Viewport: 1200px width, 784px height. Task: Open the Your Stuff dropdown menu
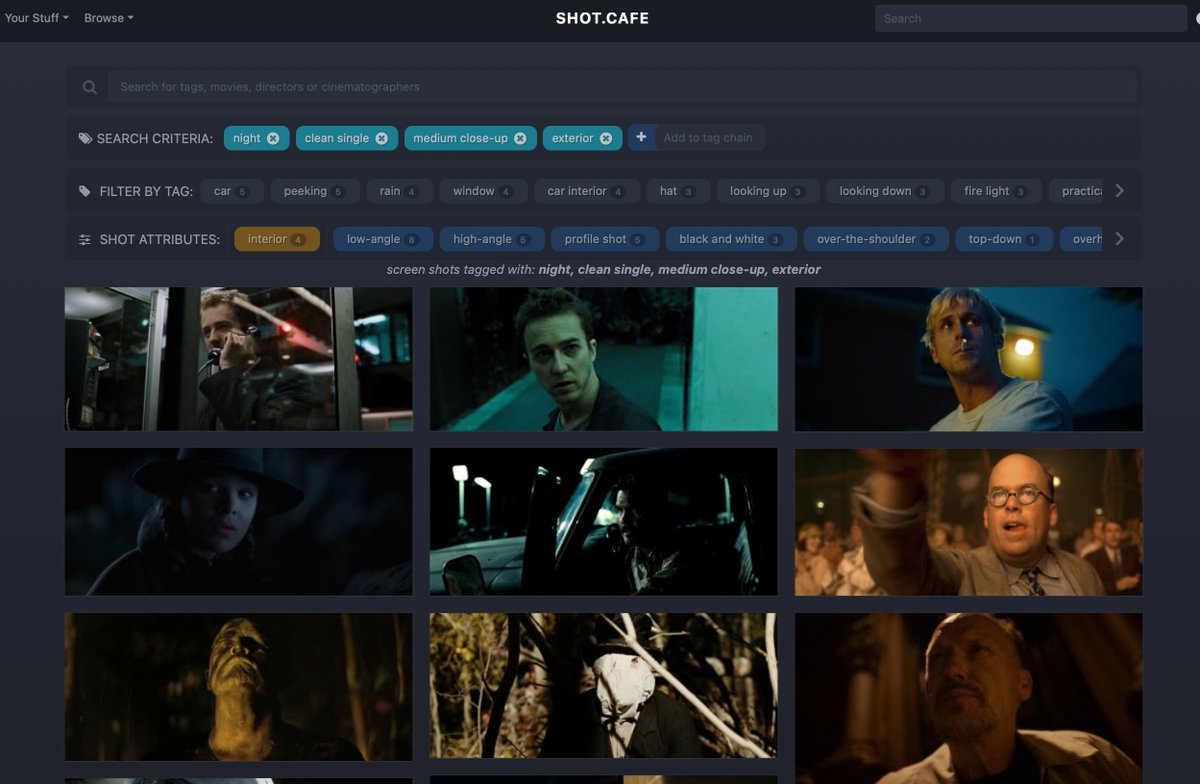(37, 18)
